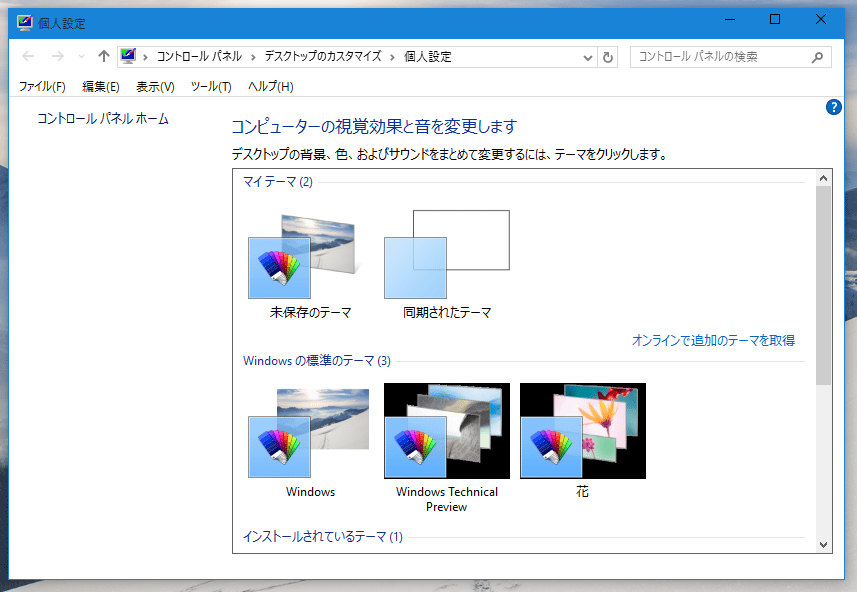Image resolution: width=857 pixels, height=592 pixels.
Task: Select the Windows Technical Preview theme
Action: [x=447, y=448]
